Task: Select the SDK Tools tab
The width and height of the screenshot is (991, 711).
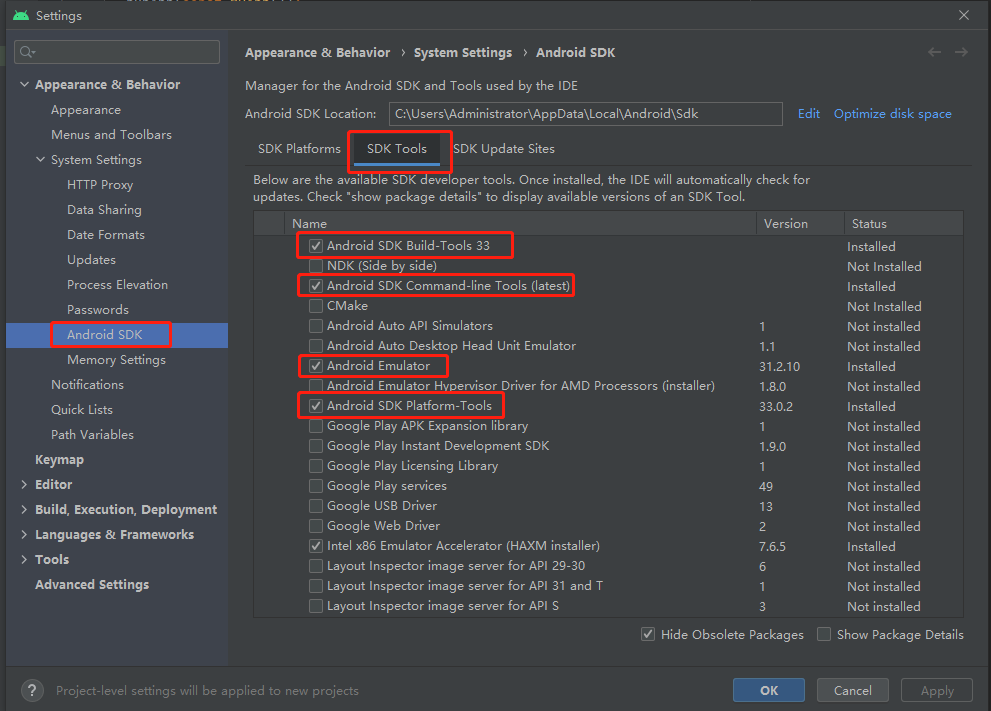Action: click(397, 149)
